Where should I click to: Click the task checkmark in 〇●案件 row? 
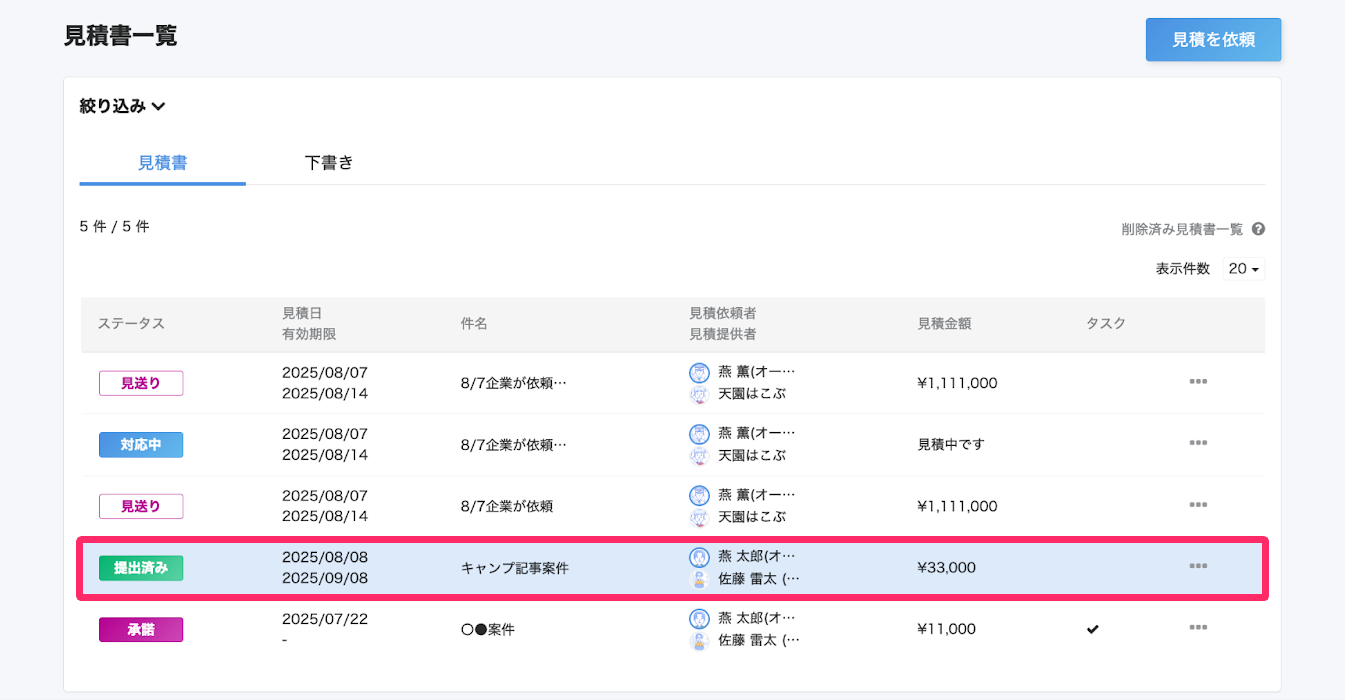pyautogui.click(x=1093, y=629)
